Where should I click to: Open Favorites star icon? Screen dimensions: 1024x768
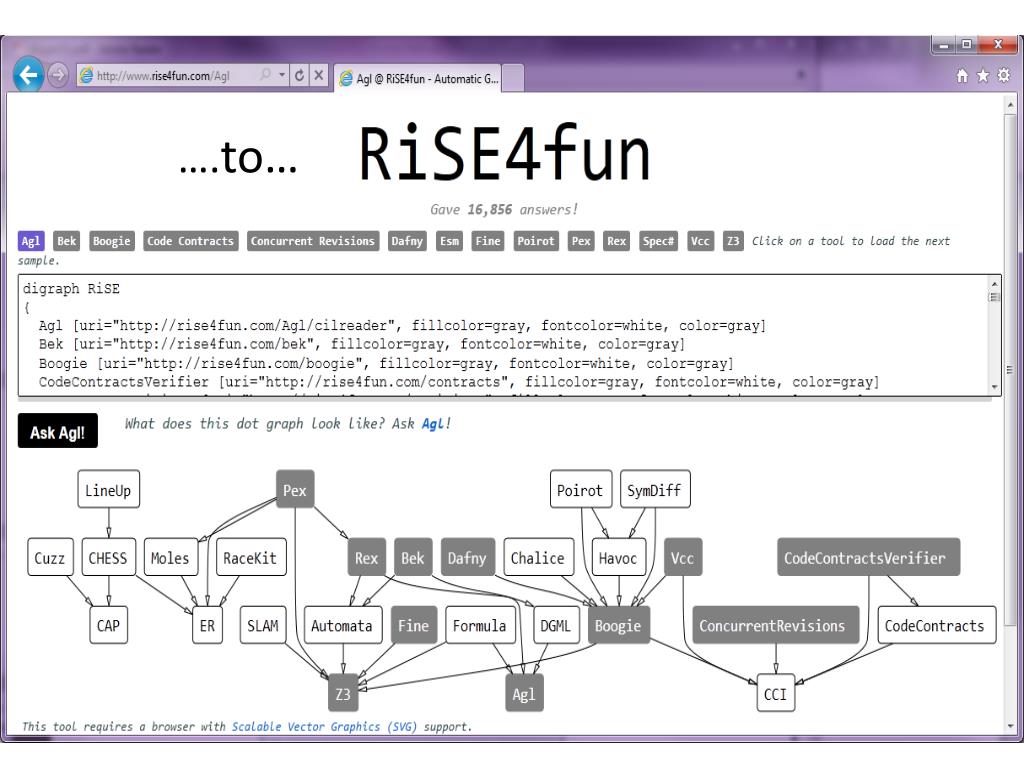[x=983, y=76]
